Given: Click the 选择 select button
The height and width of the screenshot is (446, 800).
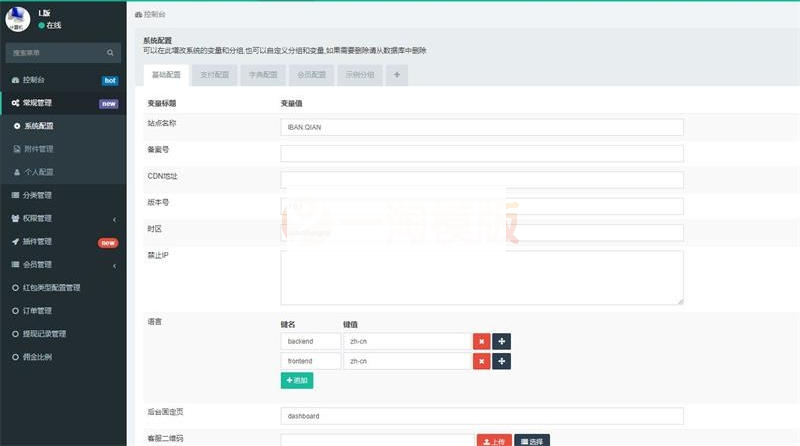Looking at the screenshot, I should coord(532,440).
